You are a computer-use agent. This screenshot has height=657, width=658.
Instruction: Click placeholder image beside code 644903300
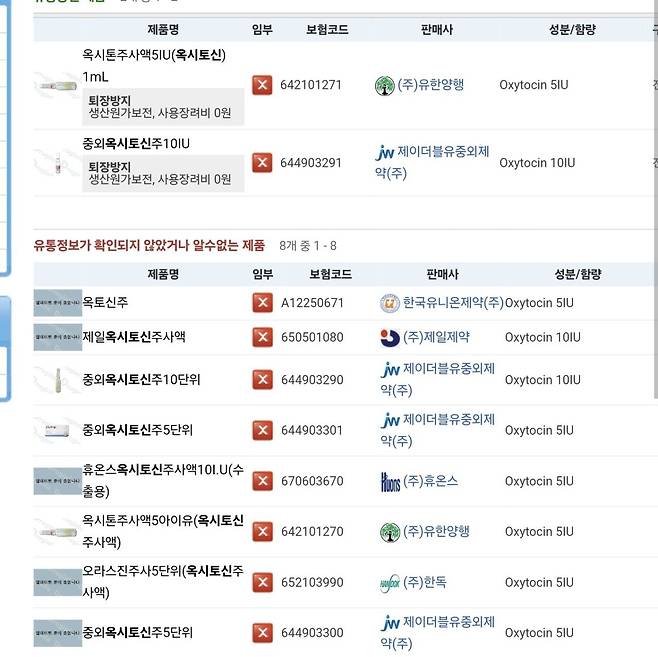[x=57, y=633]
